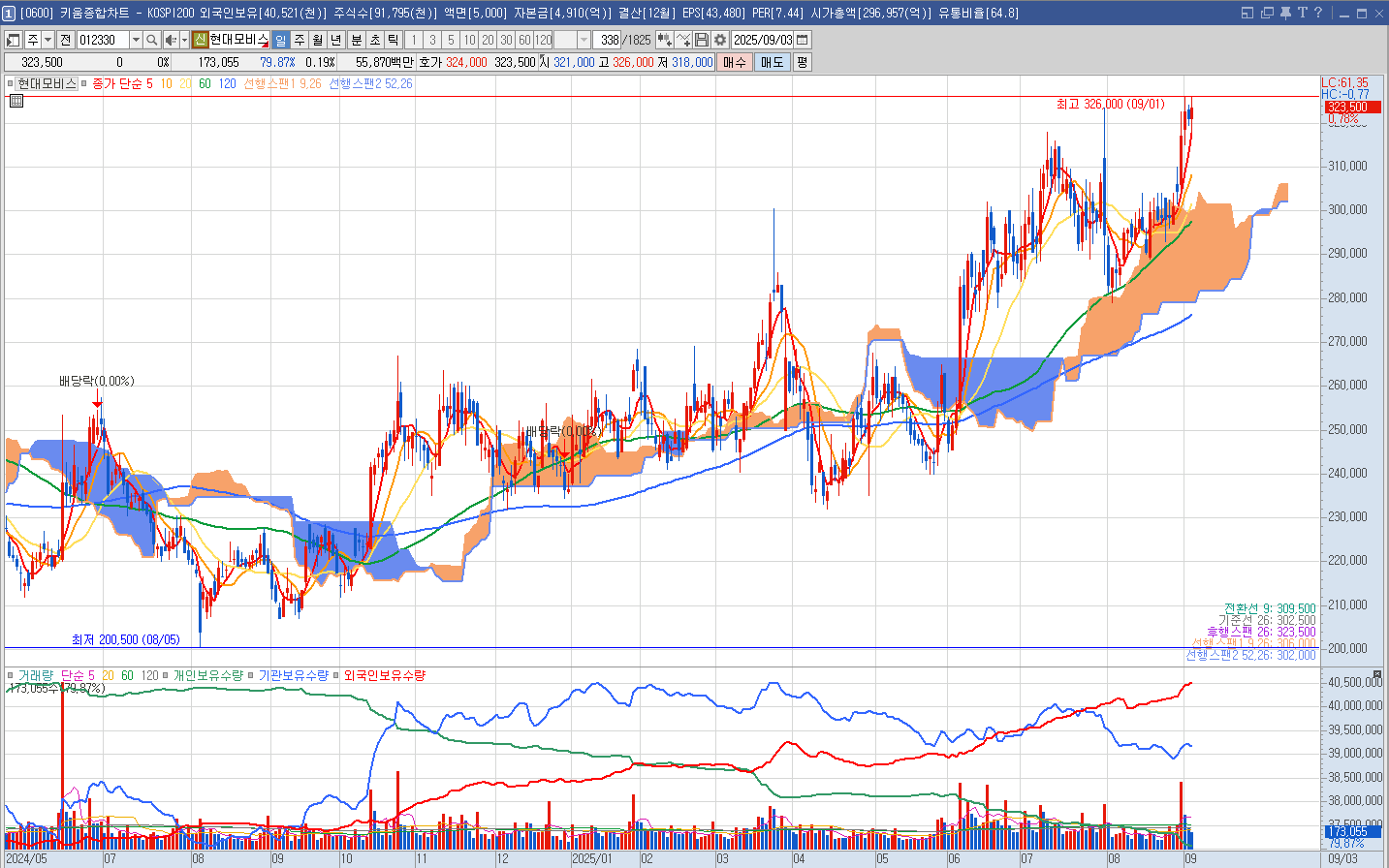Select the tick (틱) period button
Image resolution: width=1389 pixels, height=868 pixels.
click(x=393, y=40)
